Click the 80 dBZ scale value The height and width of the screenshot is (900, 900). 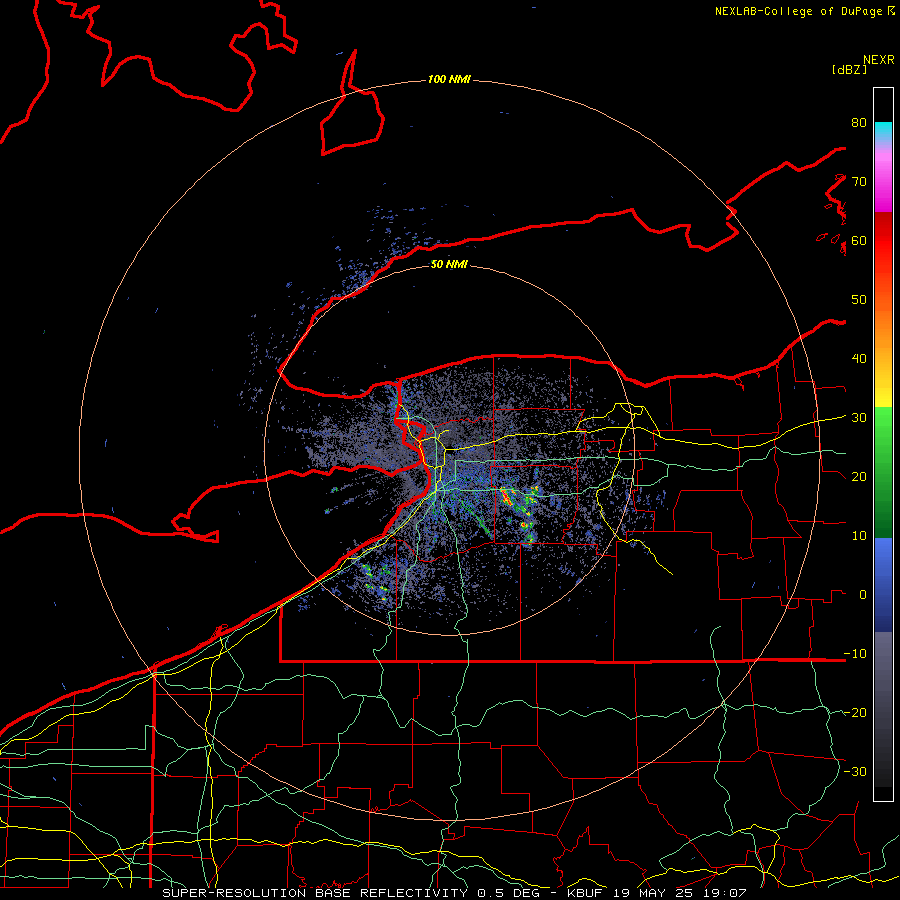pos(859,122)
